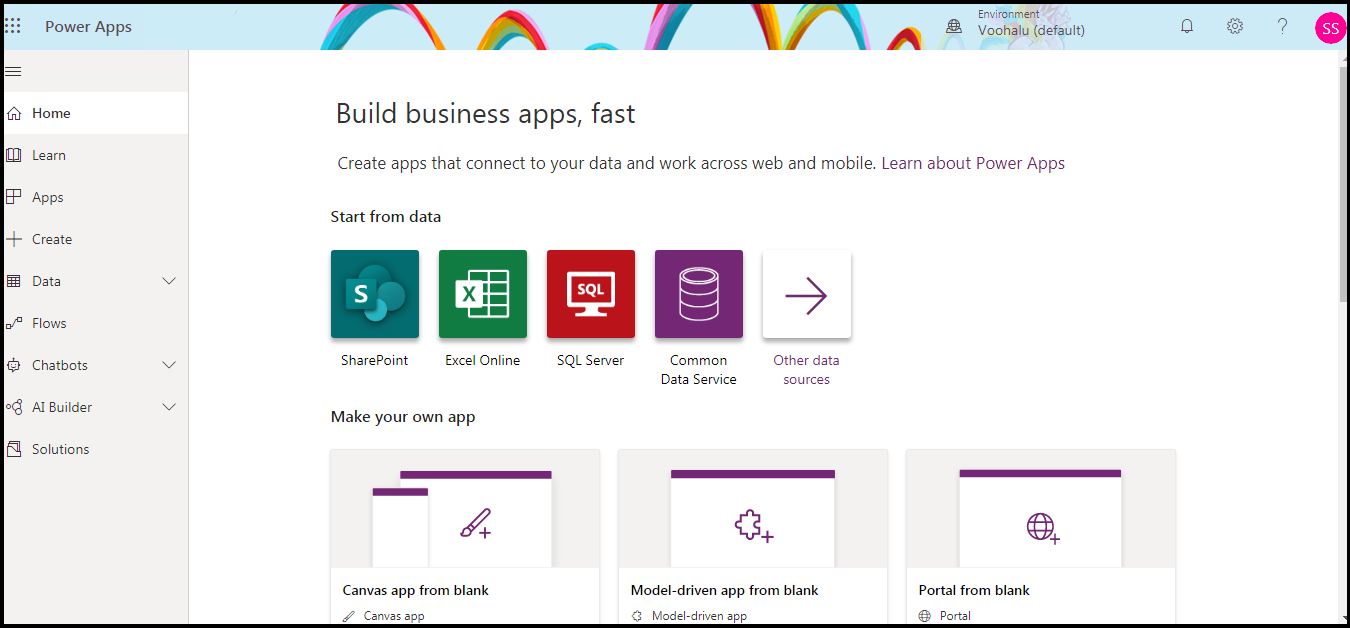
Task: Click the Data table icon
Action: tap(14, 281)
